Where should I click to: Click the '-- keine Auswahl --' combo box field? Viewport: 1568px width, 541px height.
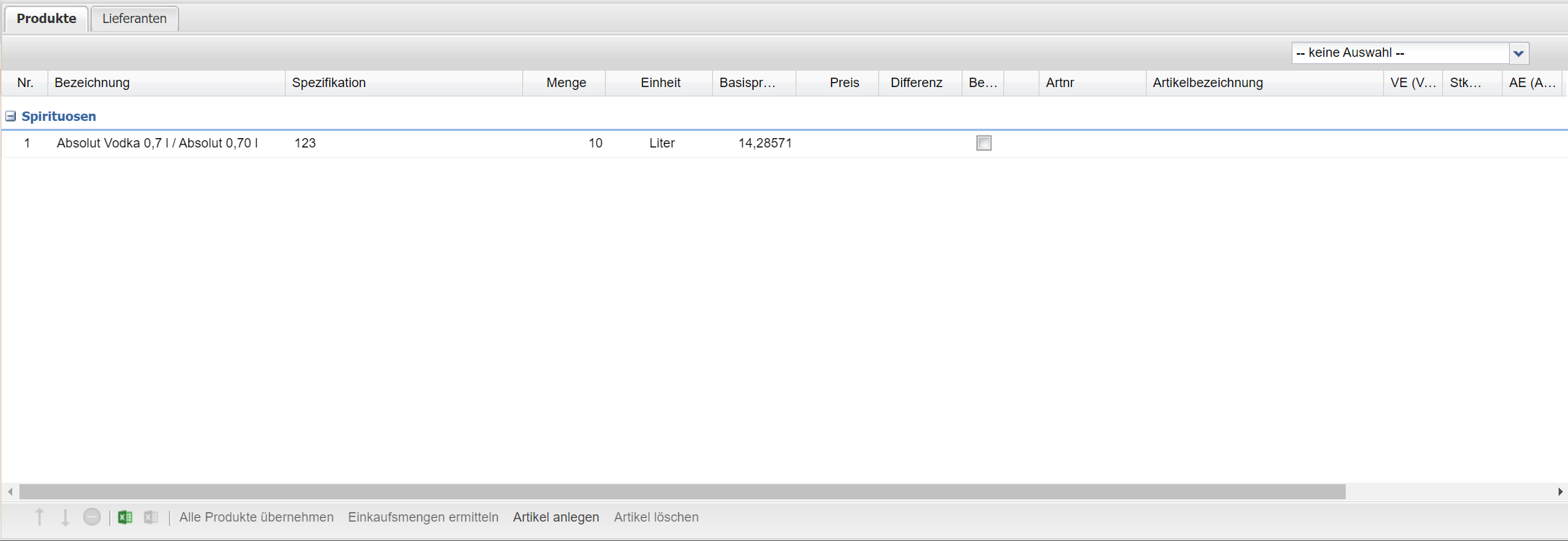tap(1399, 53)
